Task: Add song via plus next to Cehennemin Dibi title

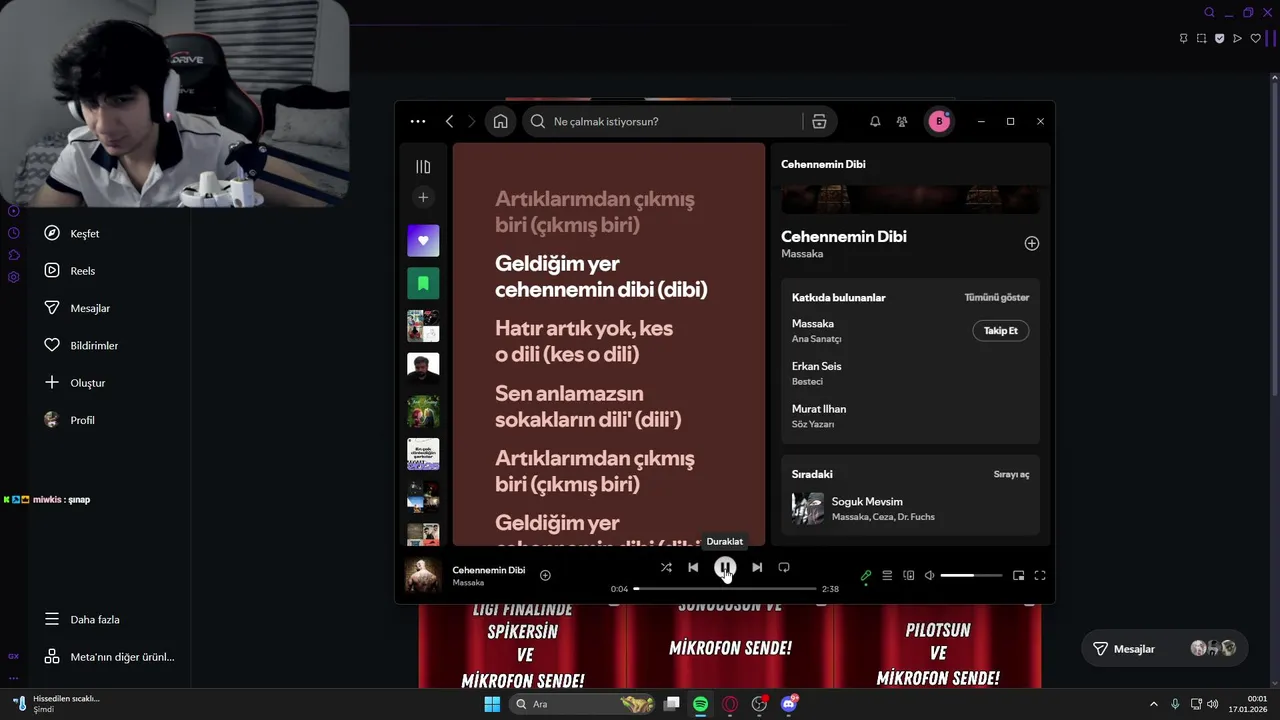Action: (x=1032, y=243)
